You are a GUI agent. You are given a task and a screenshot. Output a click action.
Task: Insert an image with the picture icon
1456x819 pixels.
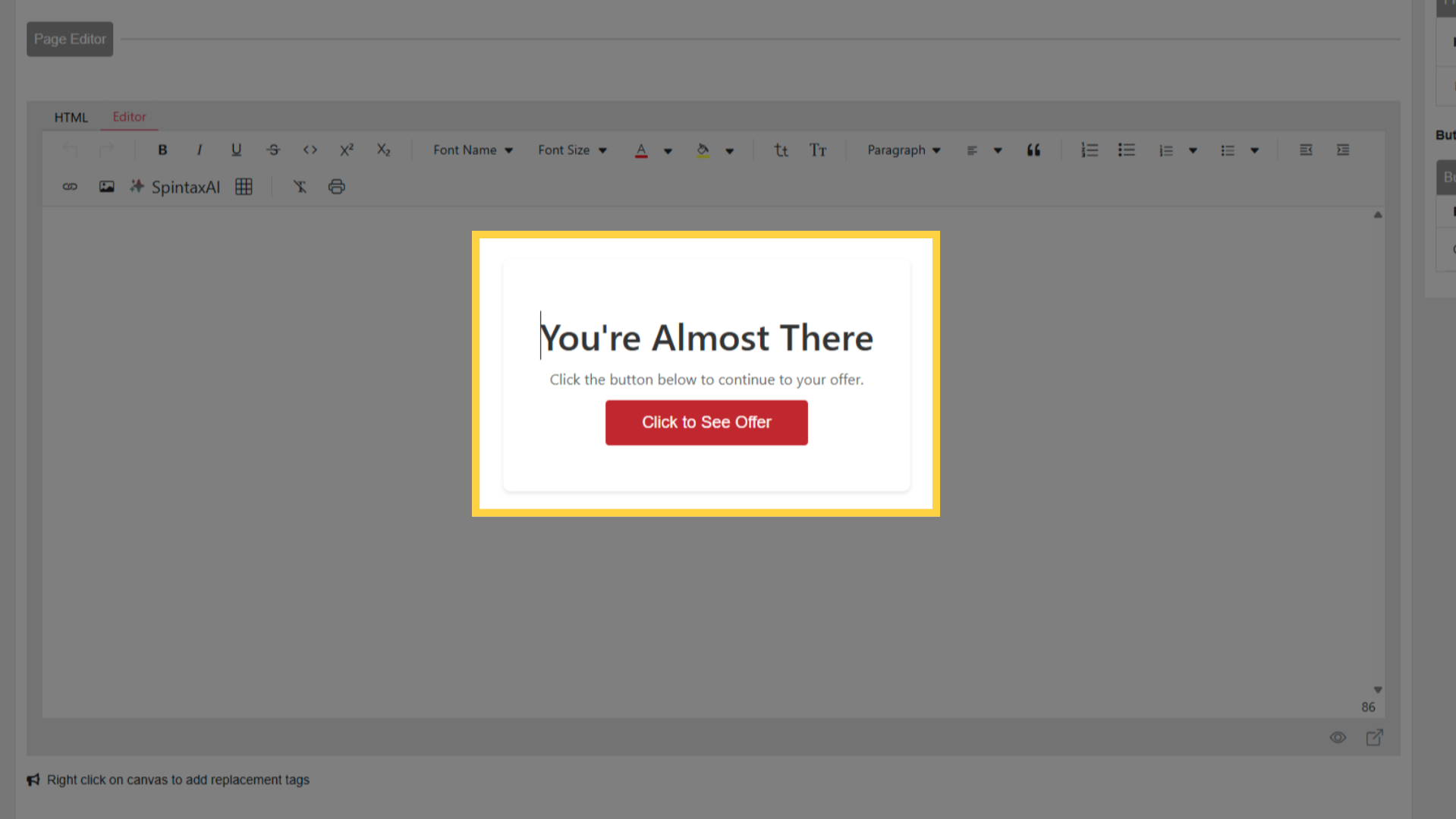[x=107, y=187]
